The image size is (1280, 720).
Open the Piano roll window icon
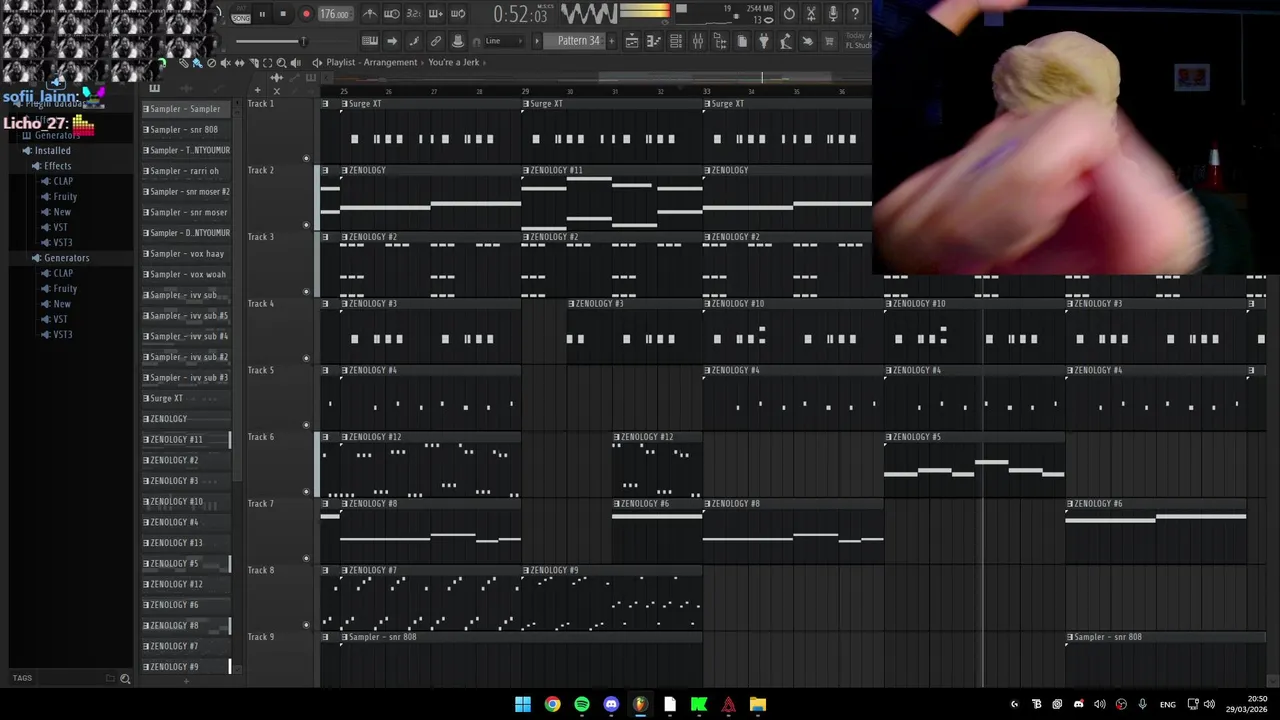(653, 41)
